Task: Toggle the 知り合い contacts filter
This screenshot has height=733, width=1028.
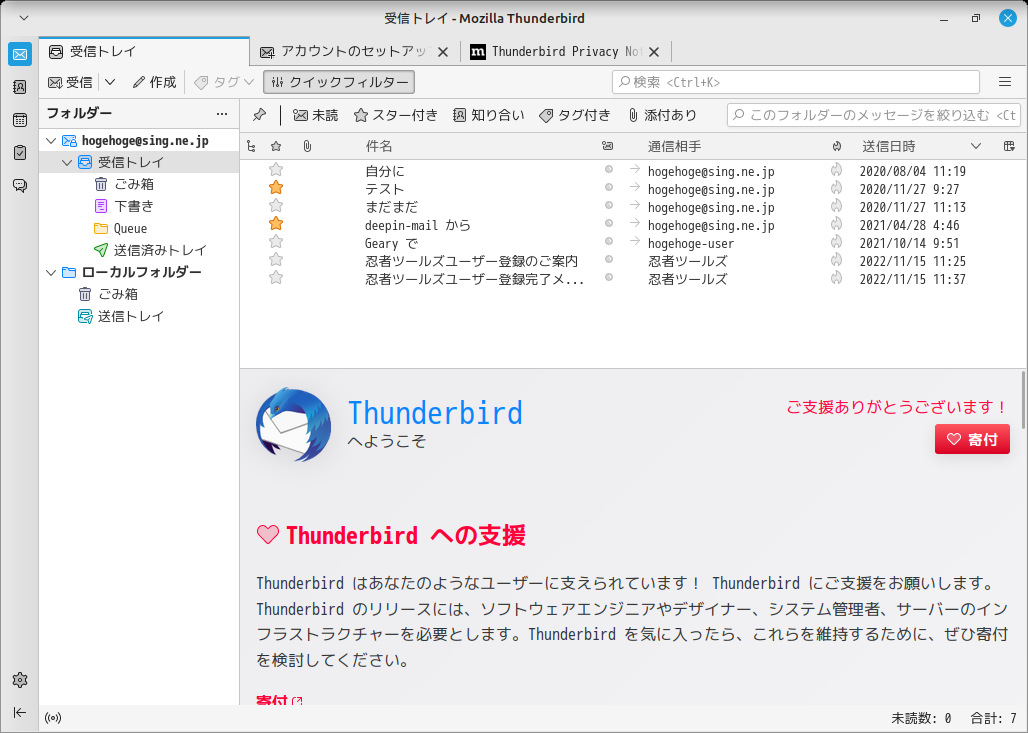Action: pyautogui.click(x=488, y=115)
